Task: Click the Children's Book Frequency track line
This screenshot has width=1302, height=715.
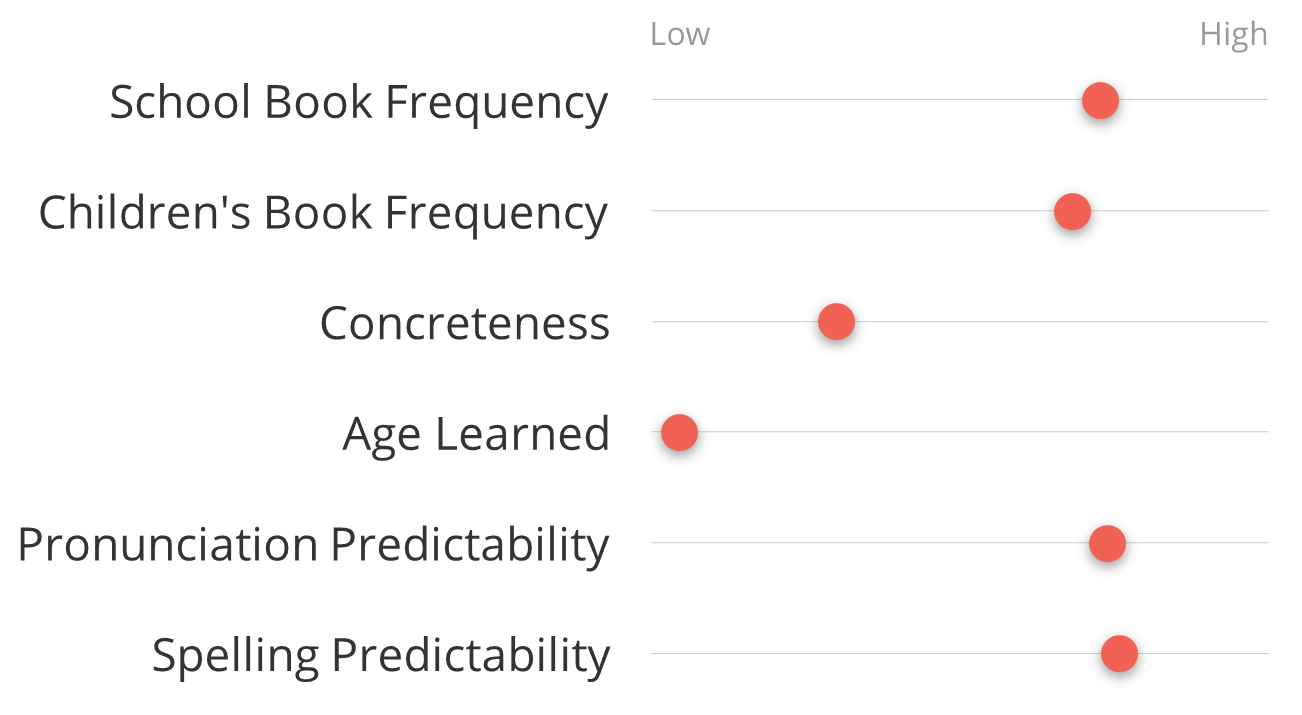Action: (960, 211)
